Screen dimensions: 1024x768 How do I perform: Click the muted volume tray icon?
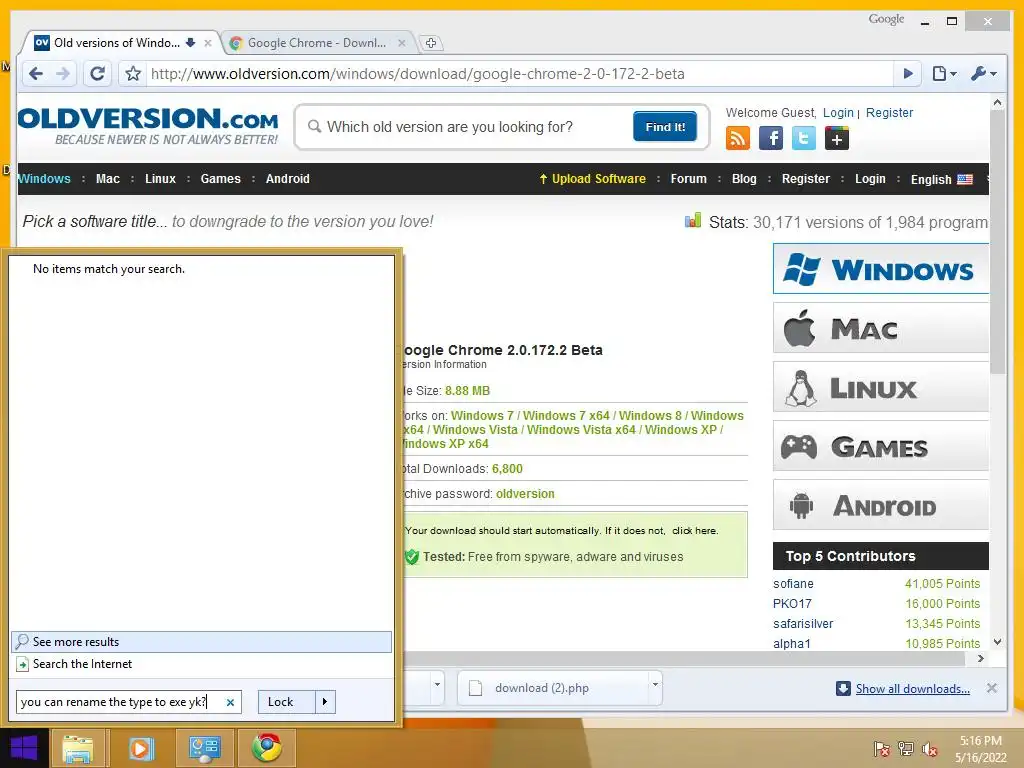coord(930,749)
